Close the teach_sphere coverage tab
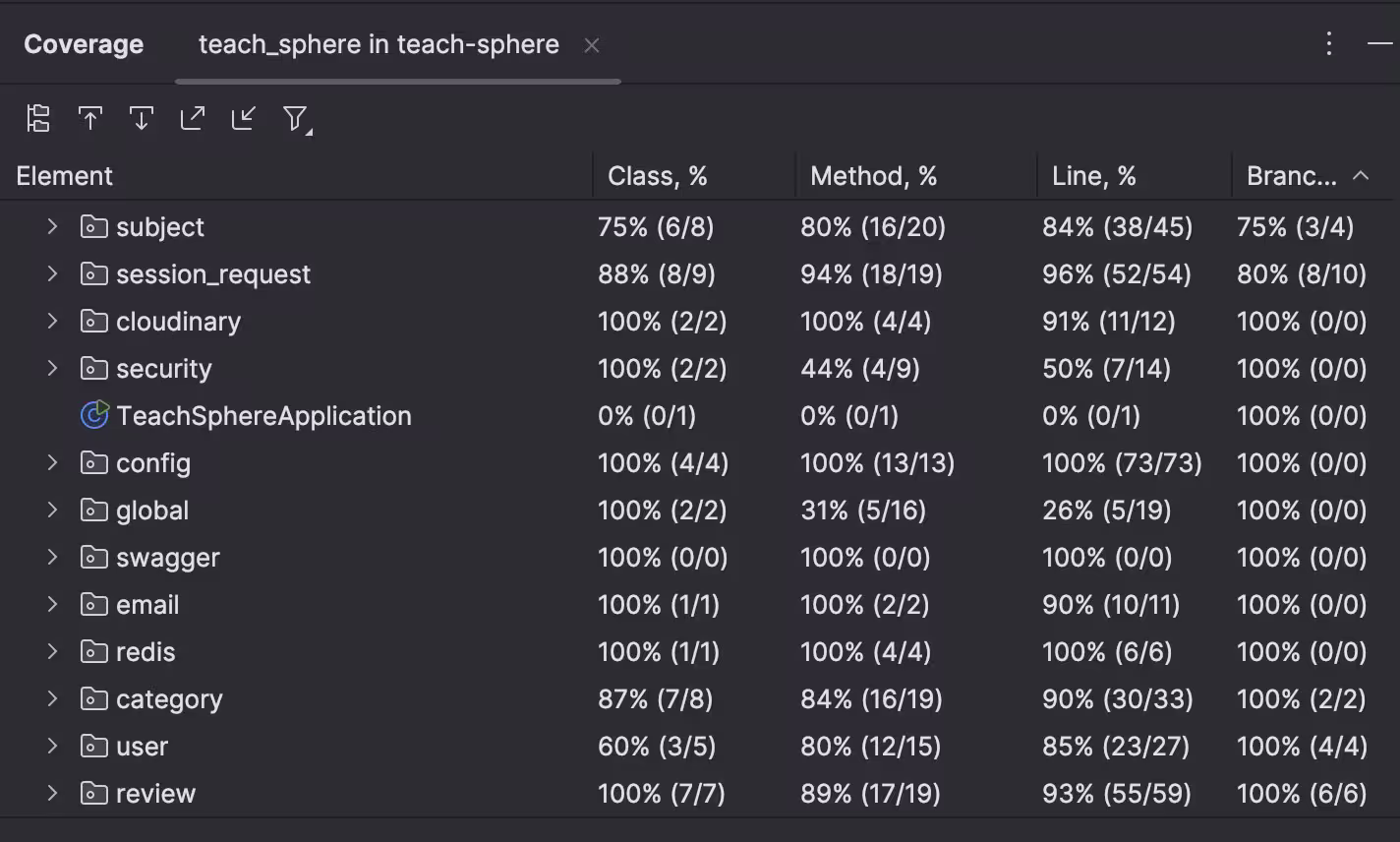Image resolution: width=1400 pixels, height=842 pixels. click(592, 45)
